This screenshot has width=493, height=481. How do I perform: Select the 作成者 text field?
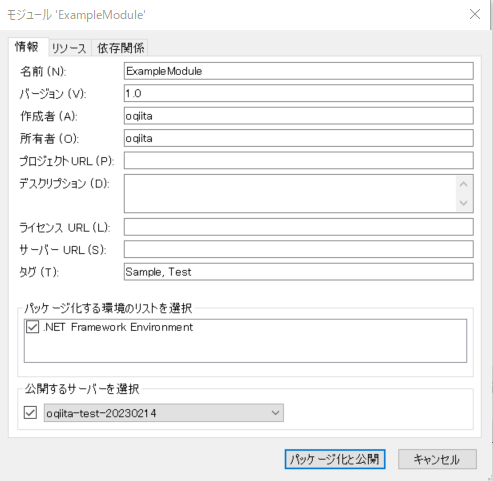[x=299, y=116]
